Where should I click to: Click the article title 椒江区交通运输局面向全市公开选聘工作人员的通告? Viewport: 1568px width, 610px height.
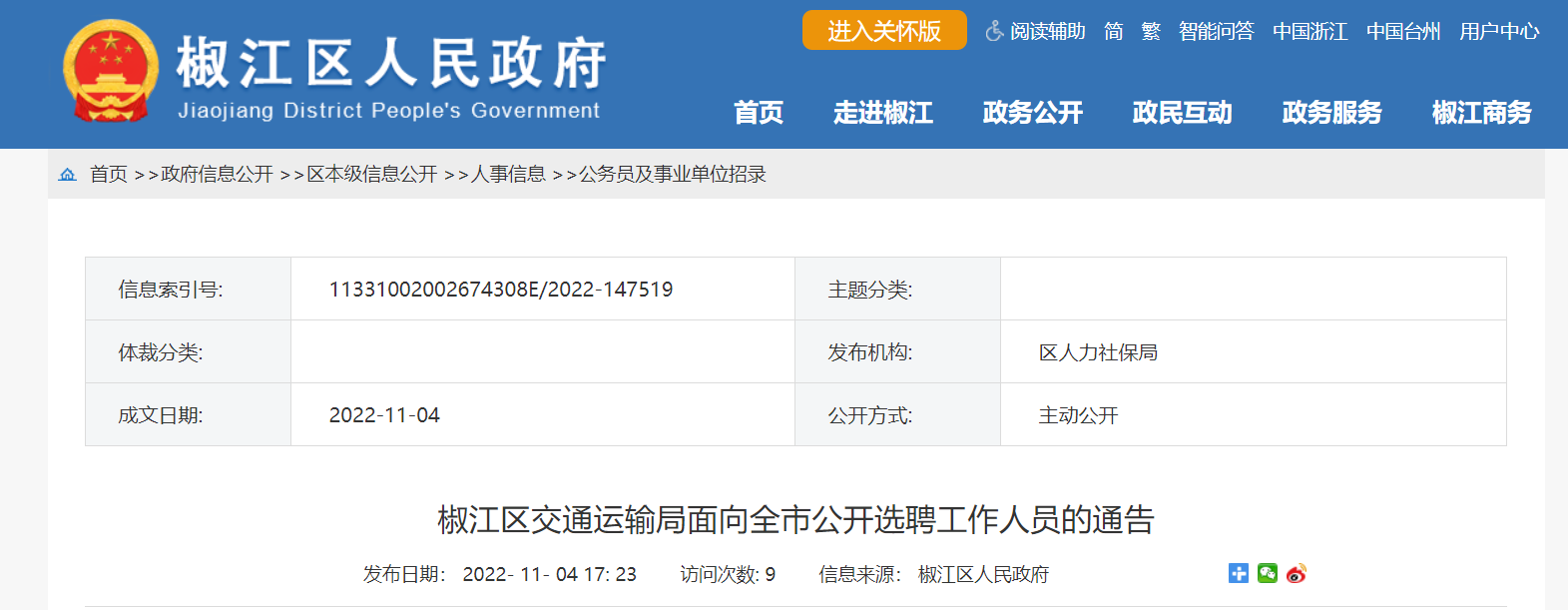pyautogui.click(x=795, y=519)
